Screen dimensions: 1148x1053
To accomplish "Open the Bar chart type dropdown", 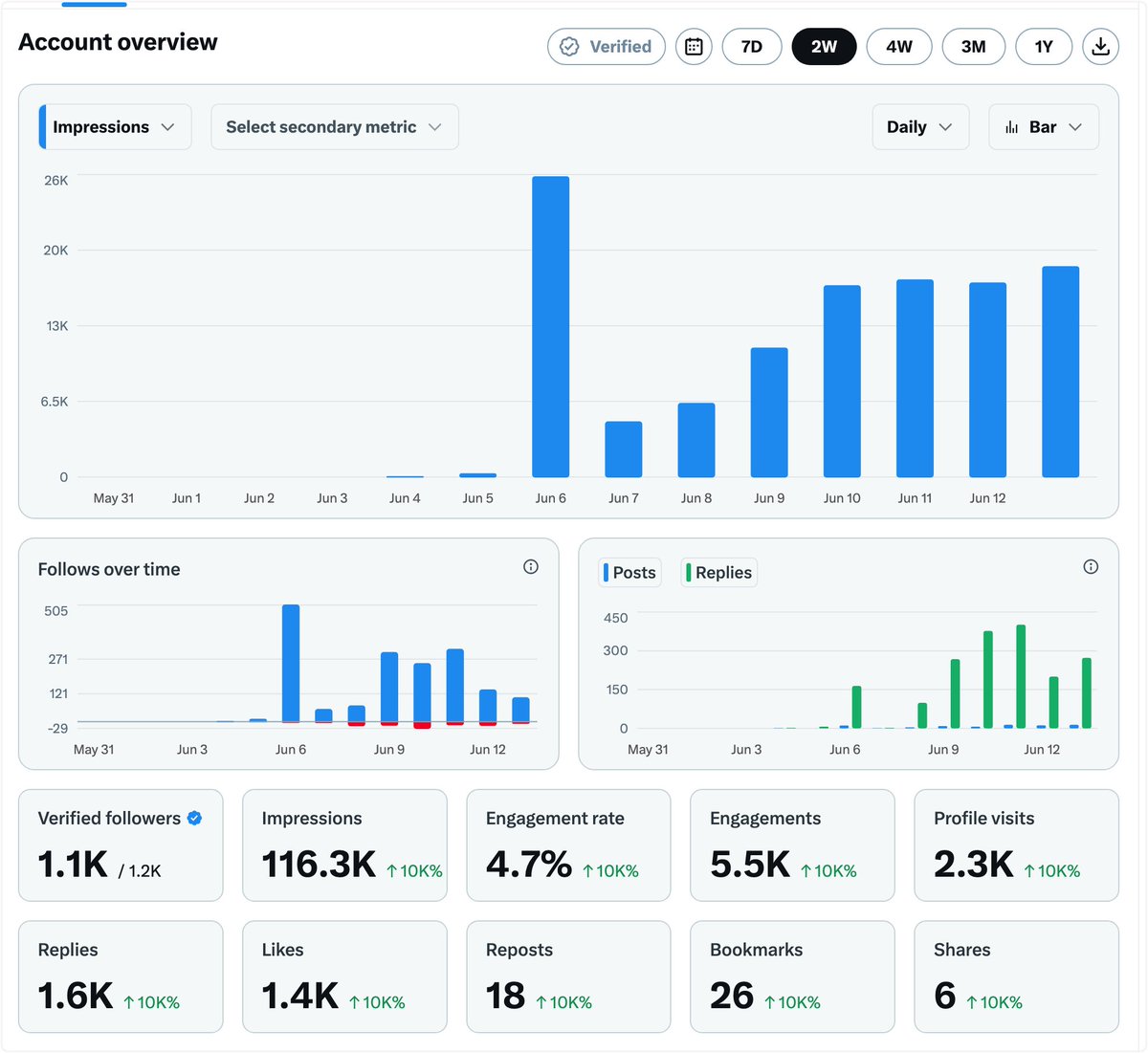I will click(x=1044, y=127).
